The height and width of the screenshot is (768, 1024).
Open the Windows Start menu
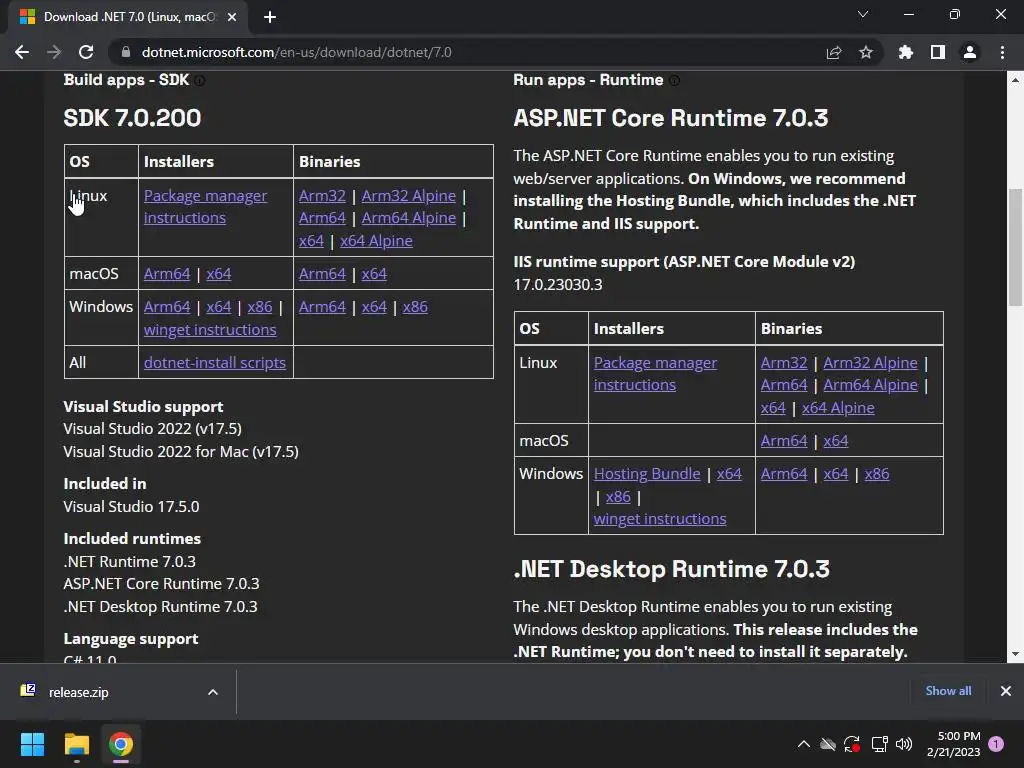point(32,744)
